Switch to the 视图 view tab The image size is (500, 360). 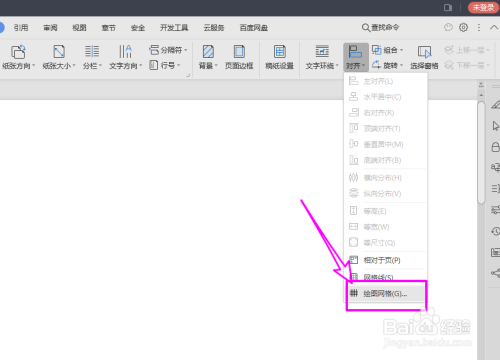click(79, 28)
